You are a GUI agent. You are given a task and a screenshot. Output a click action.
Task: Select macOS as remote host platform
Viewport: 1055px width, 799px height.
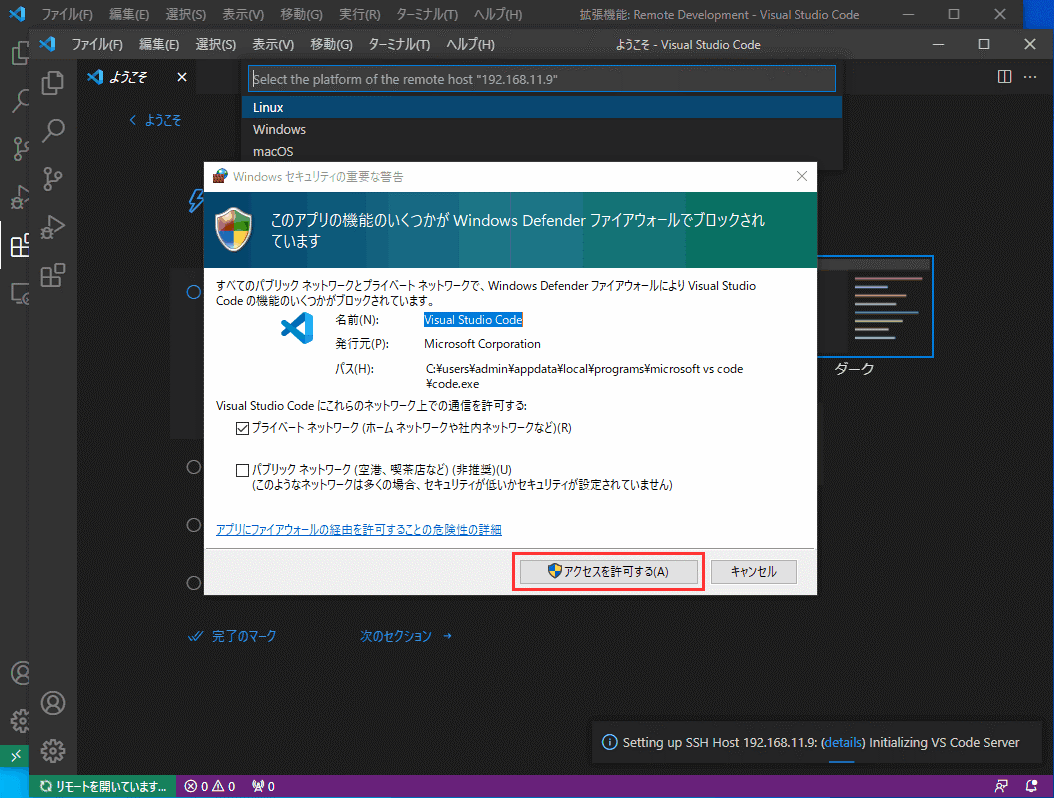[x=542, y=151]
